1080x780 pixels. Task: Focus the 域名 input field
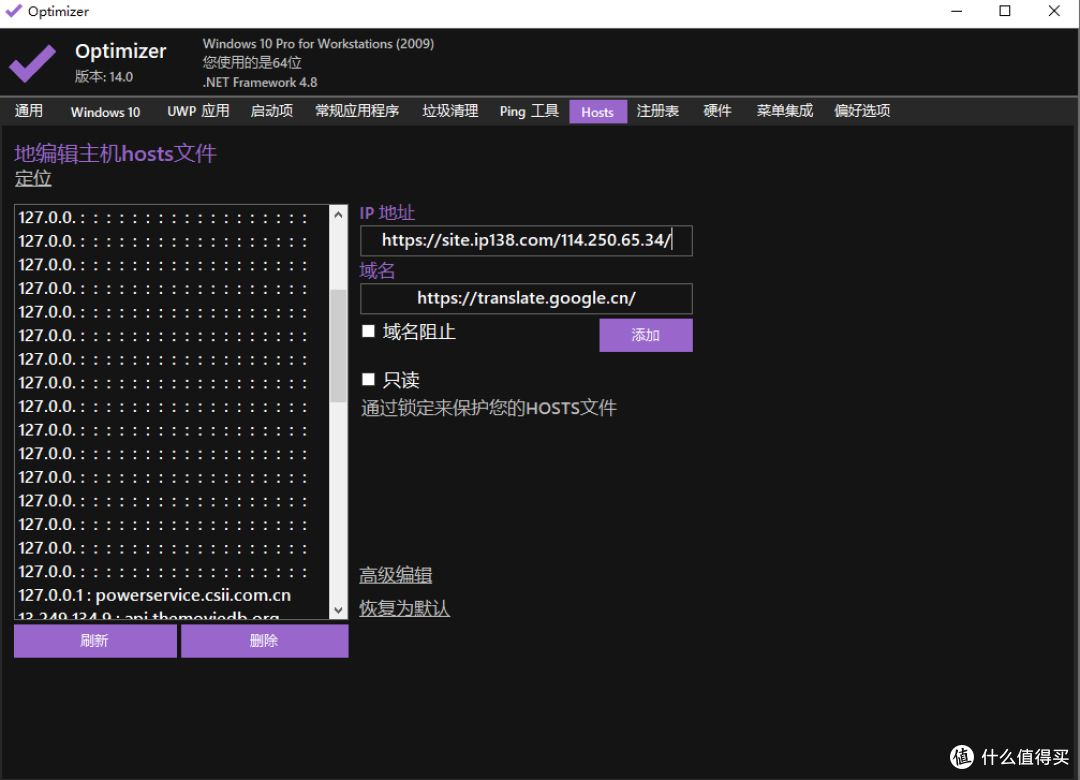pos(526,298)
